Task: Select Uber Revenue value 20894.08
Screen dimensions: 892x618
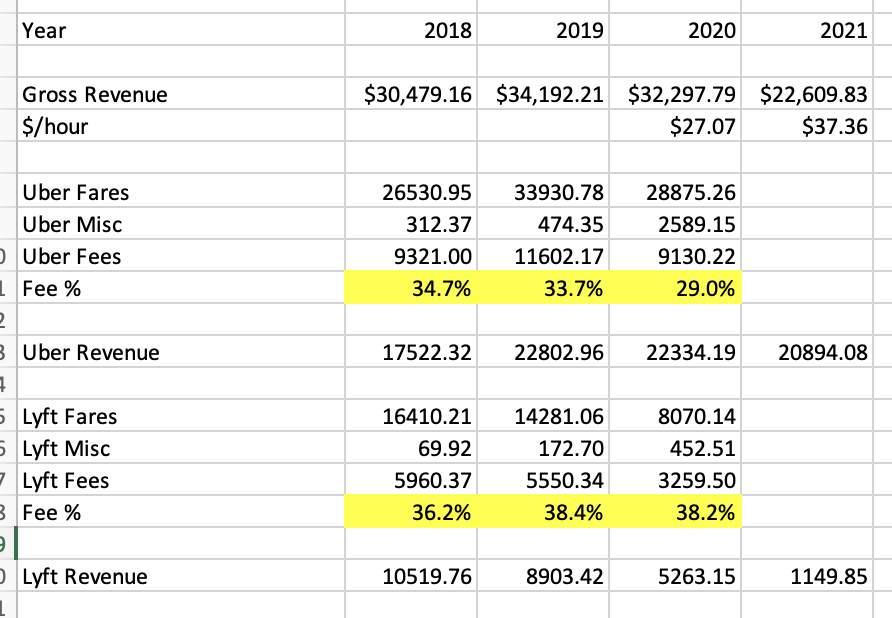Action: 807,352
